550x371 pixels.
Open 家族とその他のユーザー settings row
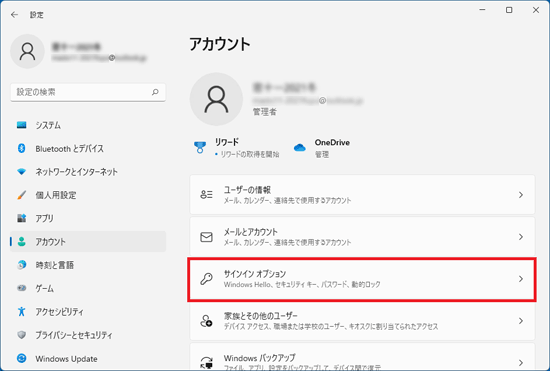tap(362, 321)
